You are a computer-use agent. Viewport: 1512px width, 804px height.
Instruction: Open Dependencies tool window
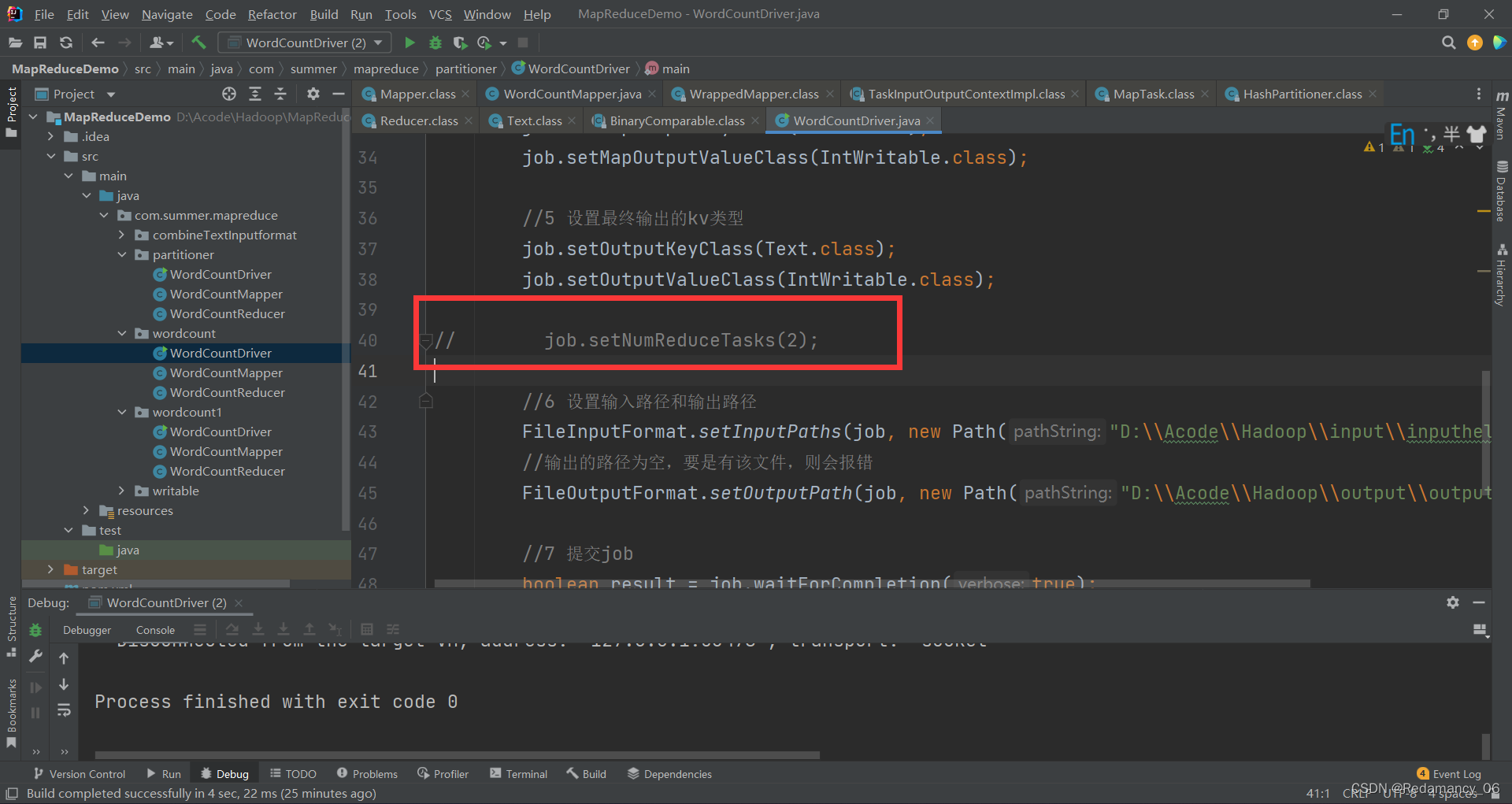coord(669,774)
